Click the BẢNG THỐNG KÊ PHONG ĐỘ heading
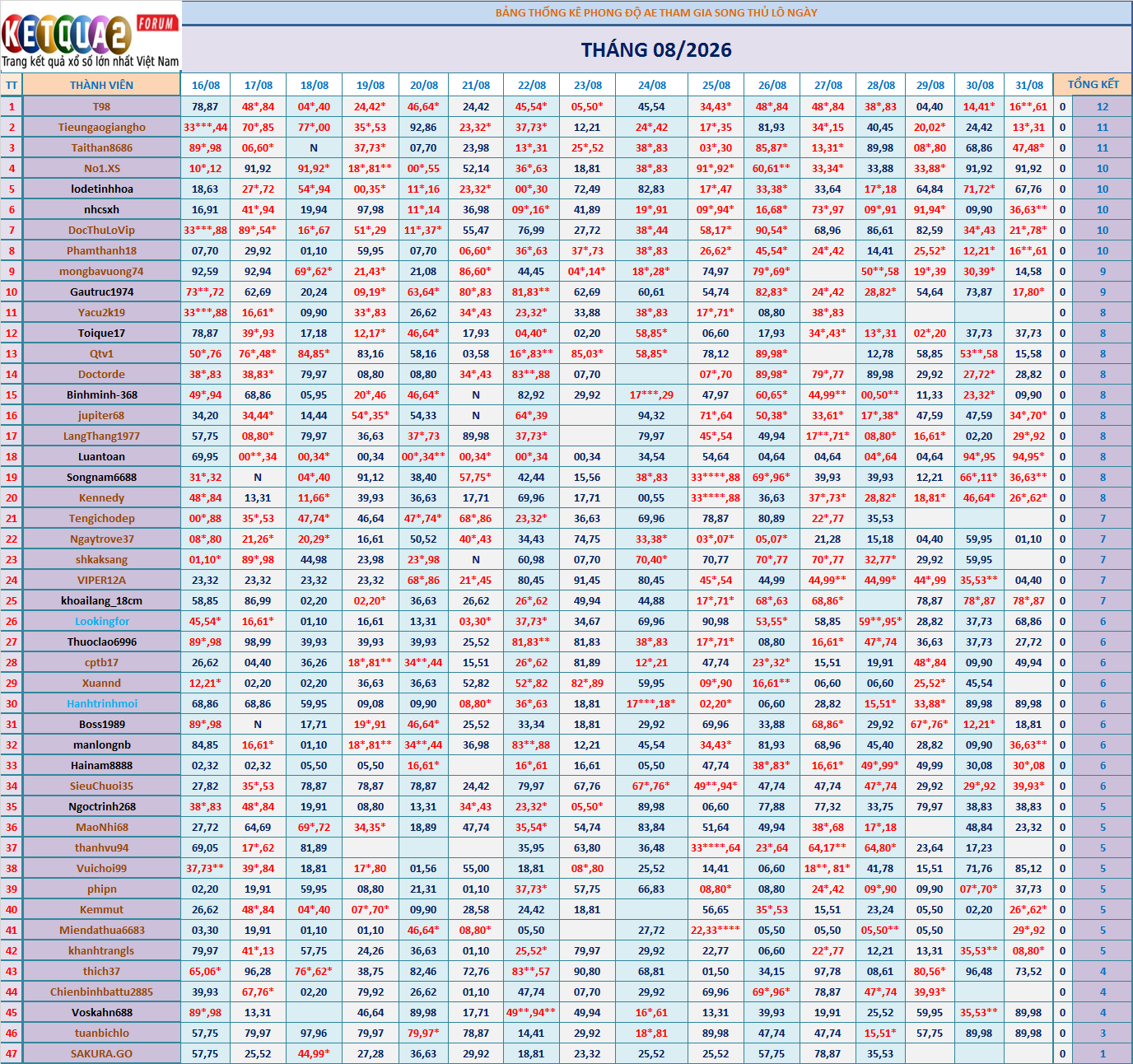 656,12
